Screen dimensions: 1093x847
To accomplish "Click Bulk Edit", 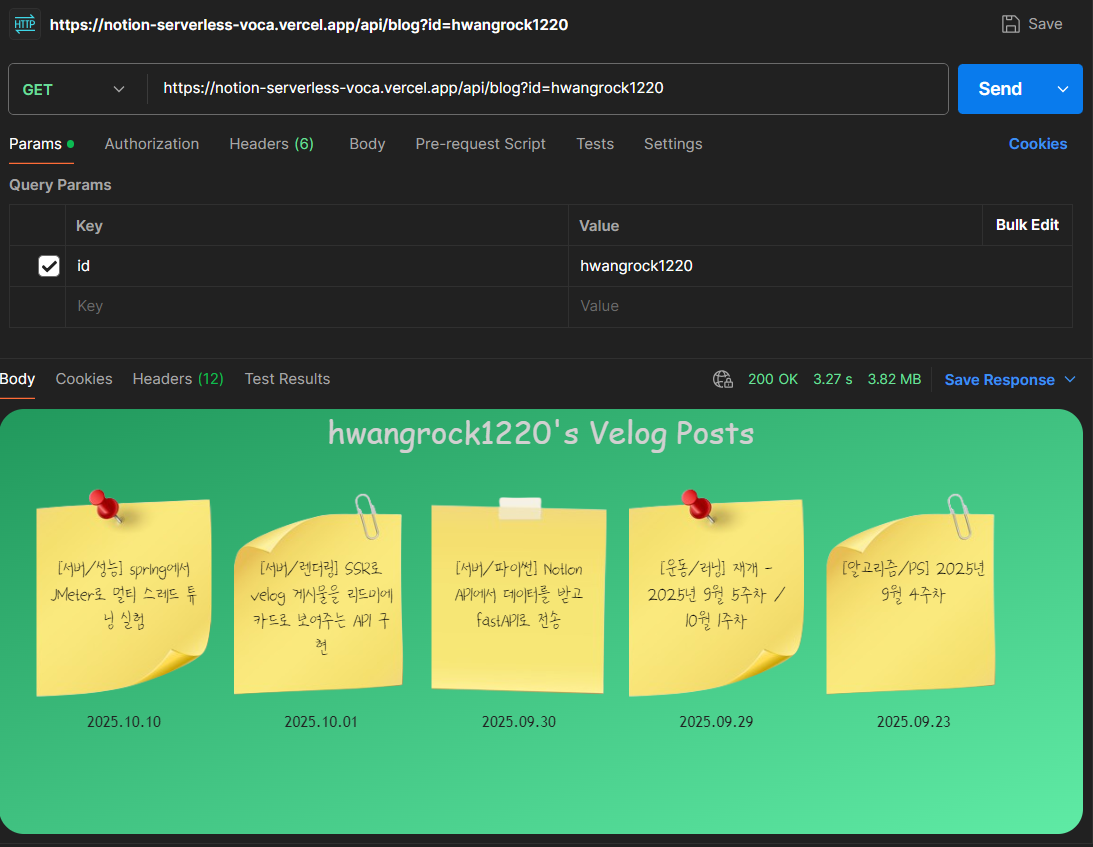I will tap(1027, 224).
